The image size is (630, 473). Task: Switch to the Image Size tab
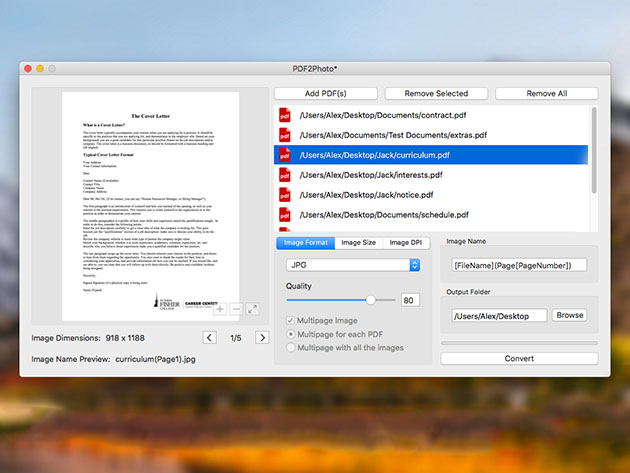(x=358, y=243)
